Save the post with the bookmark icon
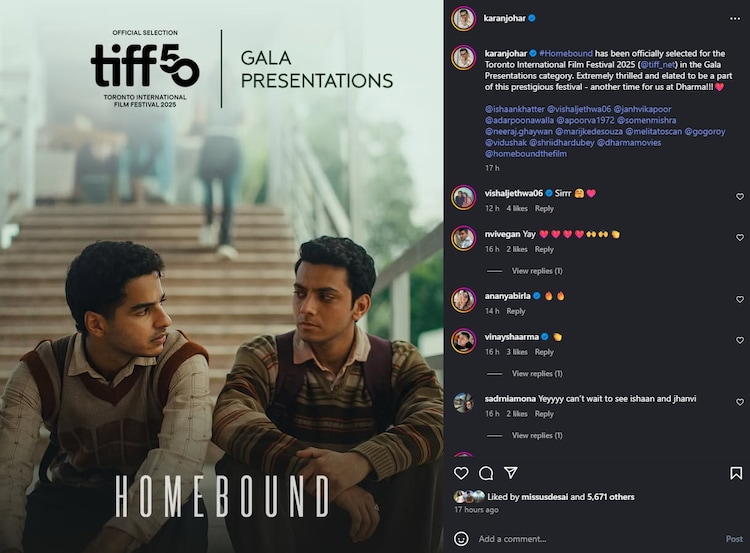This screenshot has width=750, height=553. click(736, 473)
